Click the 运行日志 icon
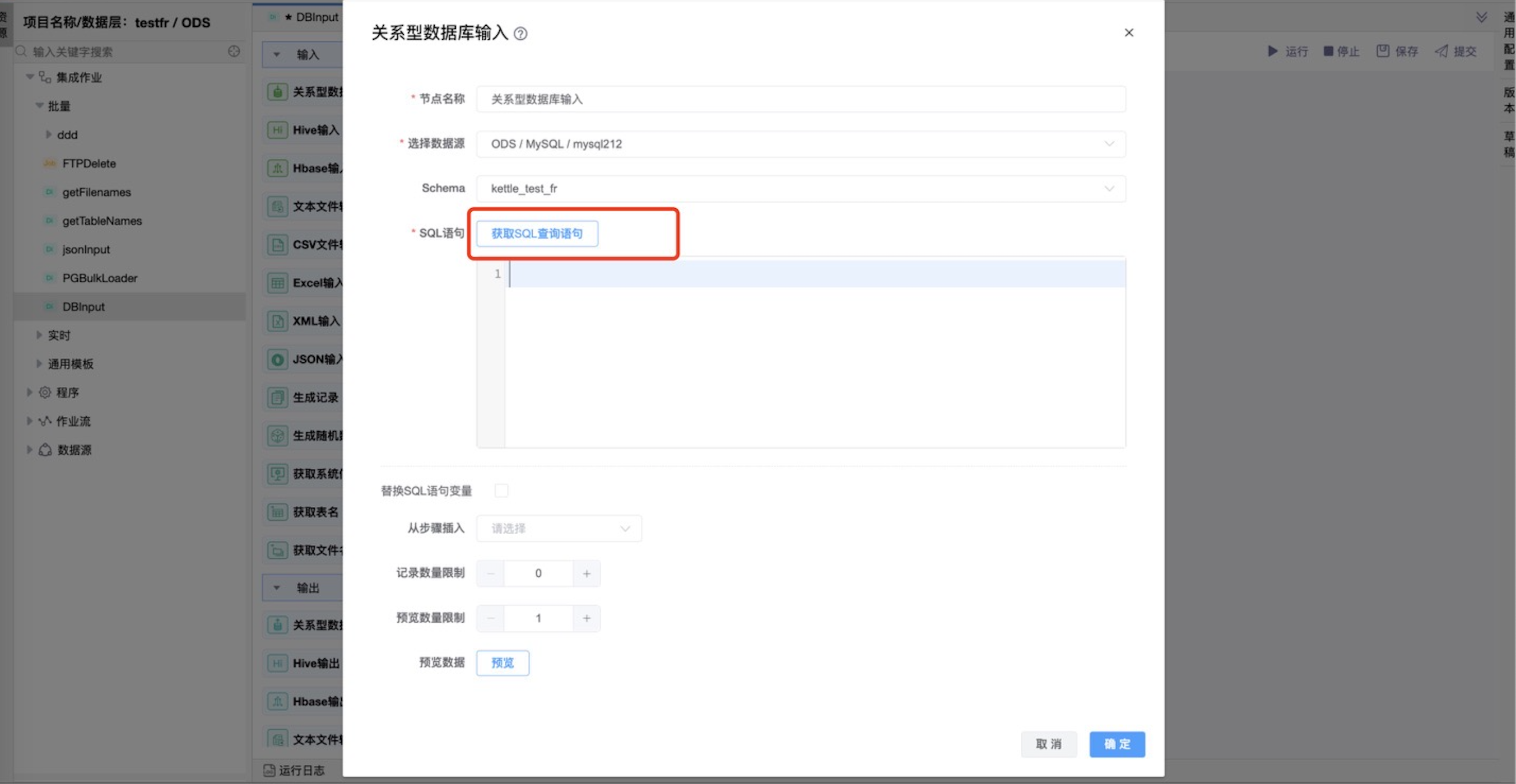Image resolution: width=1516 pixels, height=784 pixels. [269, 770]
